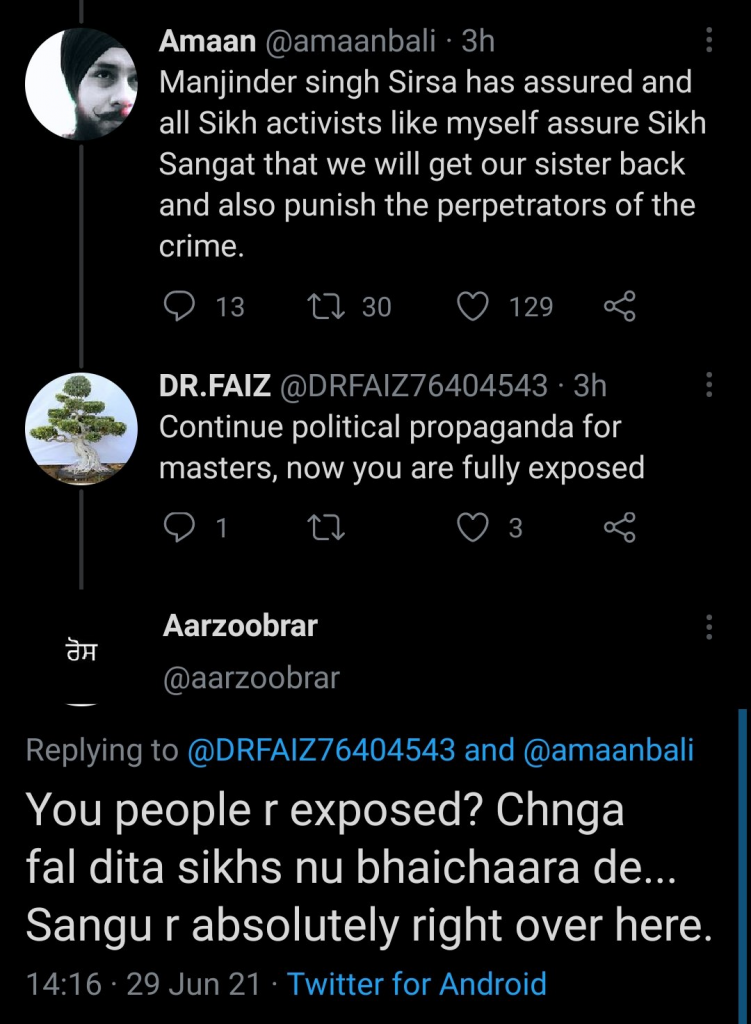Like Amaan's tweet with heart icon
The width and height of the screenshot is (751, 1024).
471,306
